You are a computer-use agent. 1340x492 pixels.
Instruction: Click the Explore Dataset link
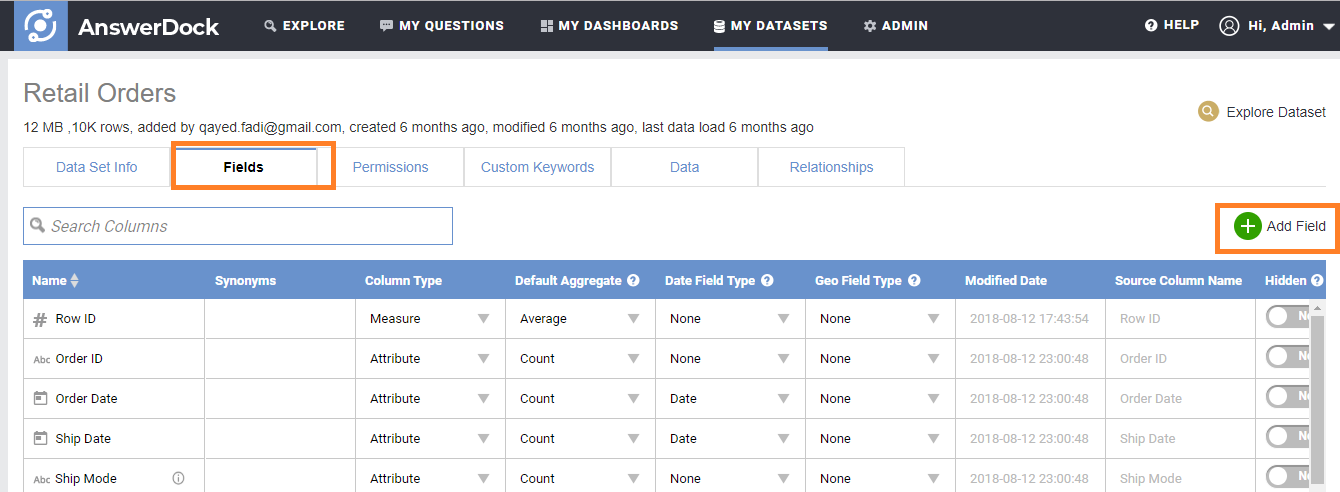(1276, 112)
